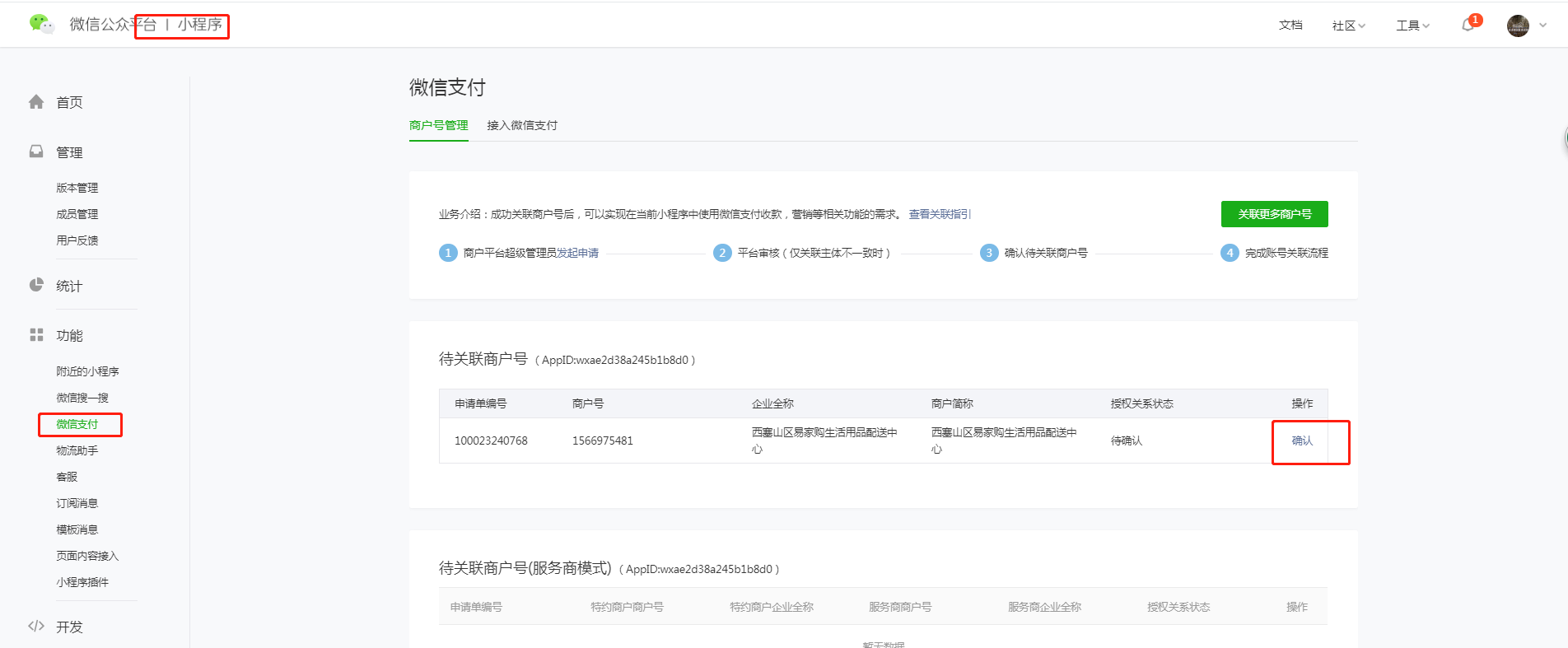This screenshot has height=648, width=1568.
Task: Click the 管理 inbox icon
Action: point(36,152)
